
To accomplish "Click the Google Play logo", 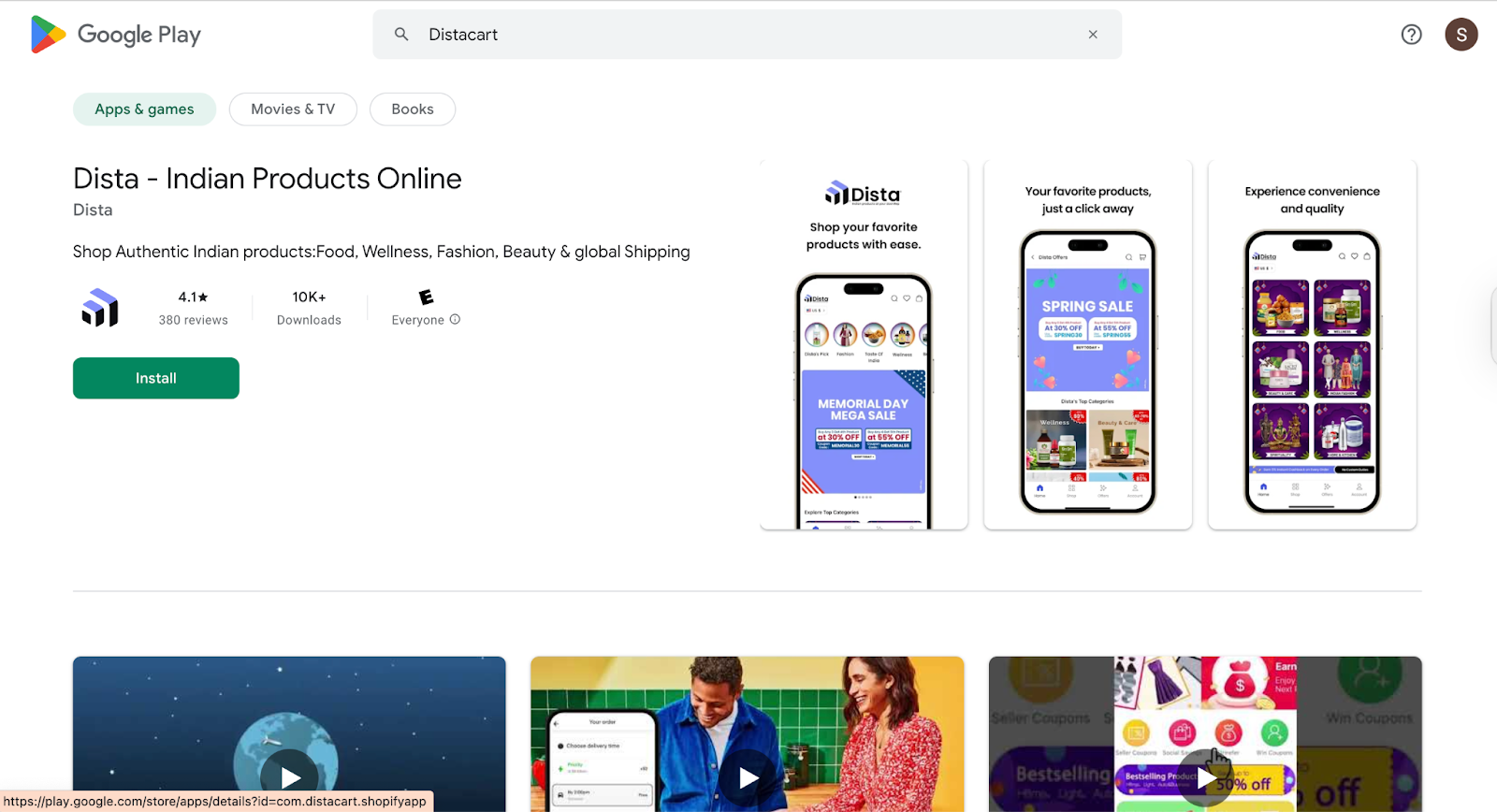I will pos(116,35).
